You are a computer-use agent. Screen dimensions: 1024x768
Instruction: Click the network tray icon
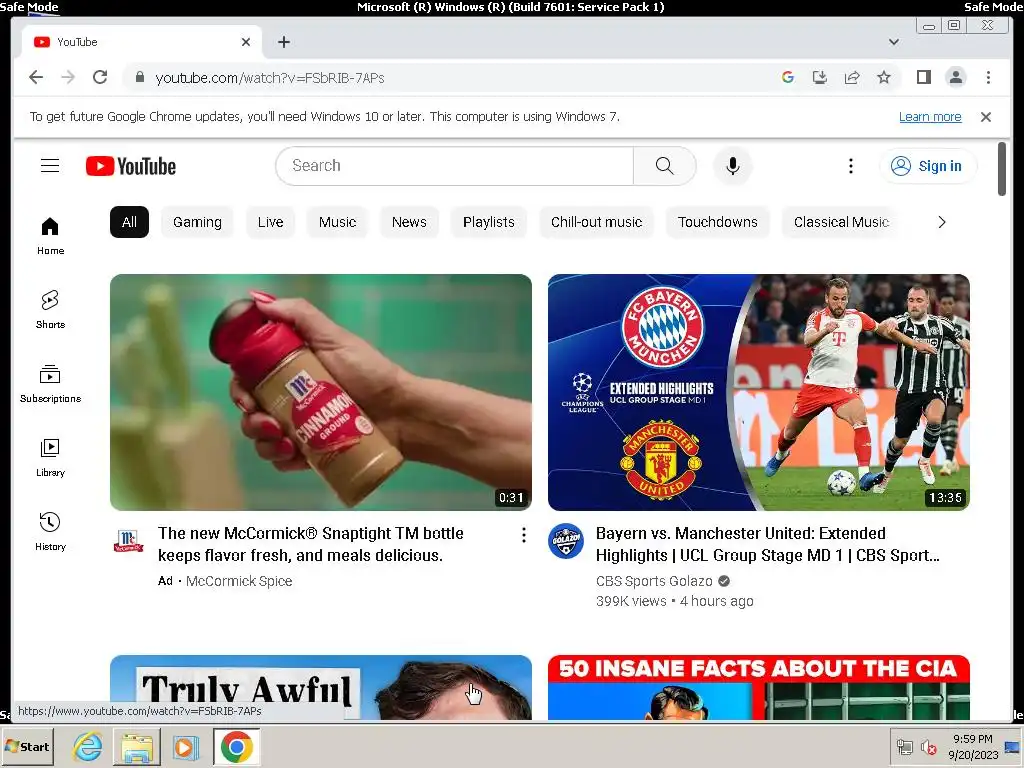[x=904, y=747]
